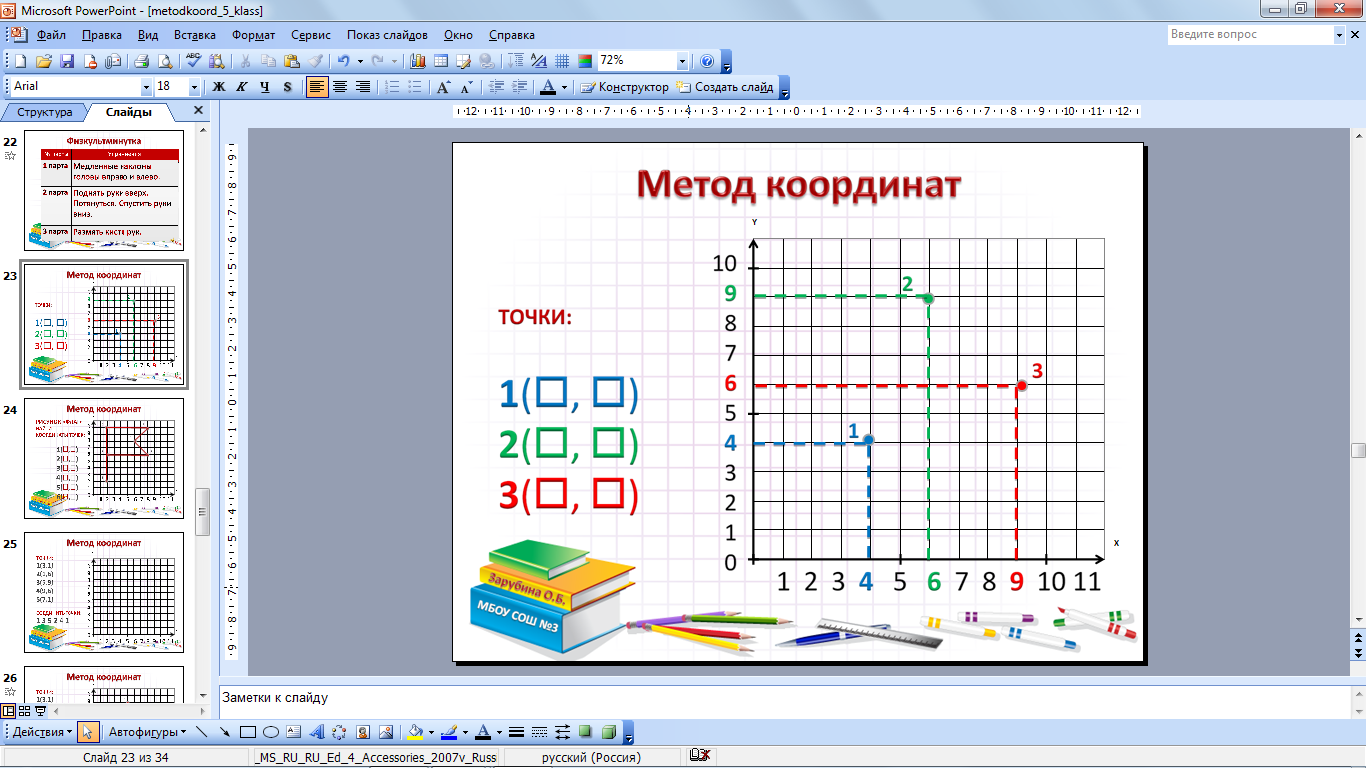The height and width of the screenshot is (768, 1366).
Task: Expand the Введите вопрос box dropdown
Action: click(x=1340, y=35)
